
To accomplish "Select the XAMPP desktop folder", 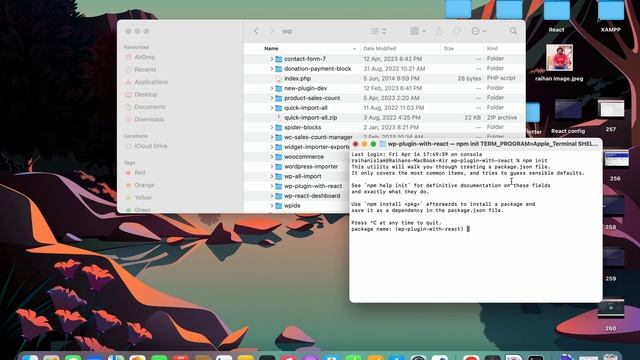I will click(611, 16).
